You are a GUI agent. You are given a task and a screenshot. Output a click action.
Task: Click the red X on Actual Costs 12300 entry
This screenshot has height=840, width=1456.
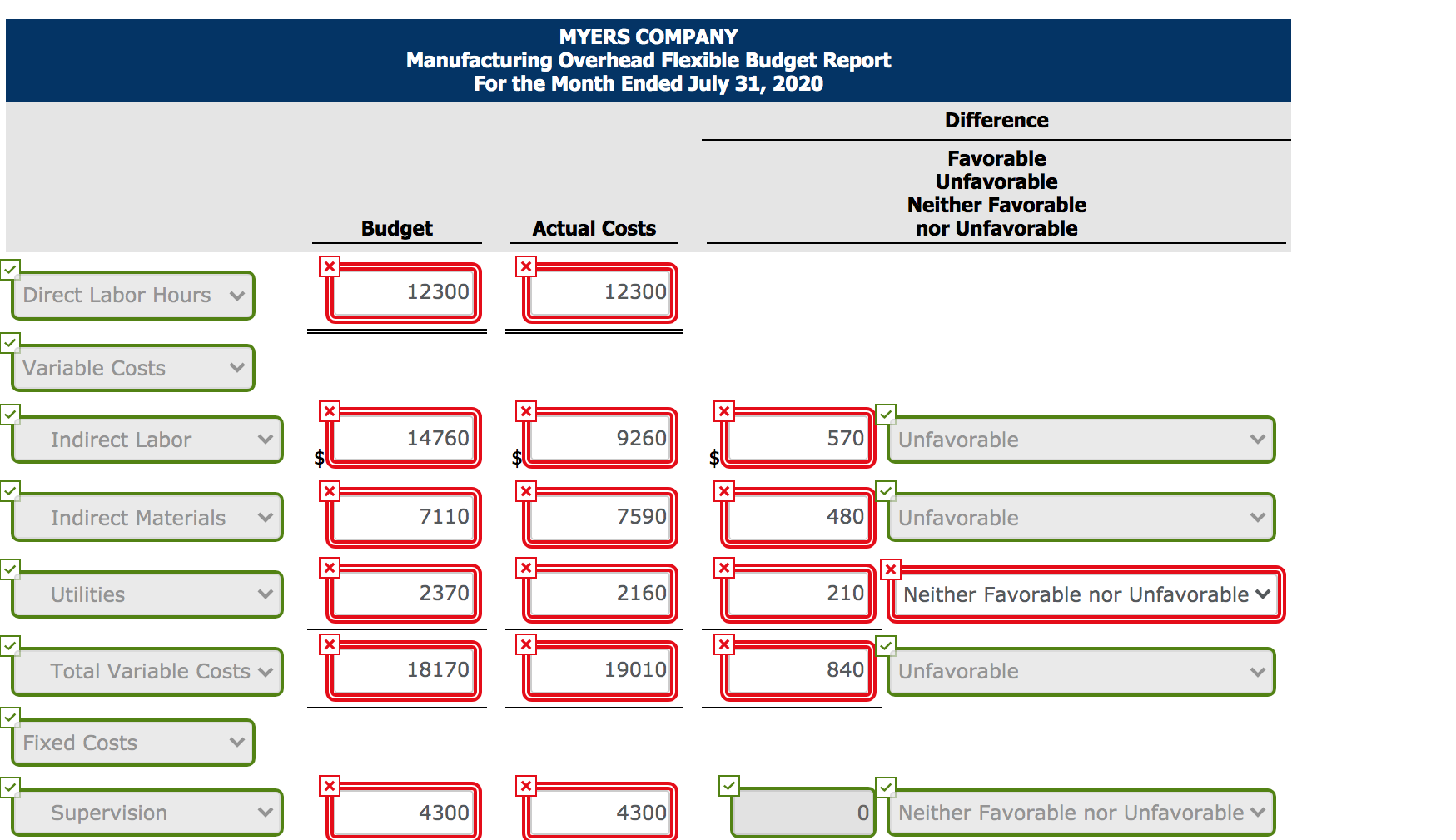(x=526, y=267)
